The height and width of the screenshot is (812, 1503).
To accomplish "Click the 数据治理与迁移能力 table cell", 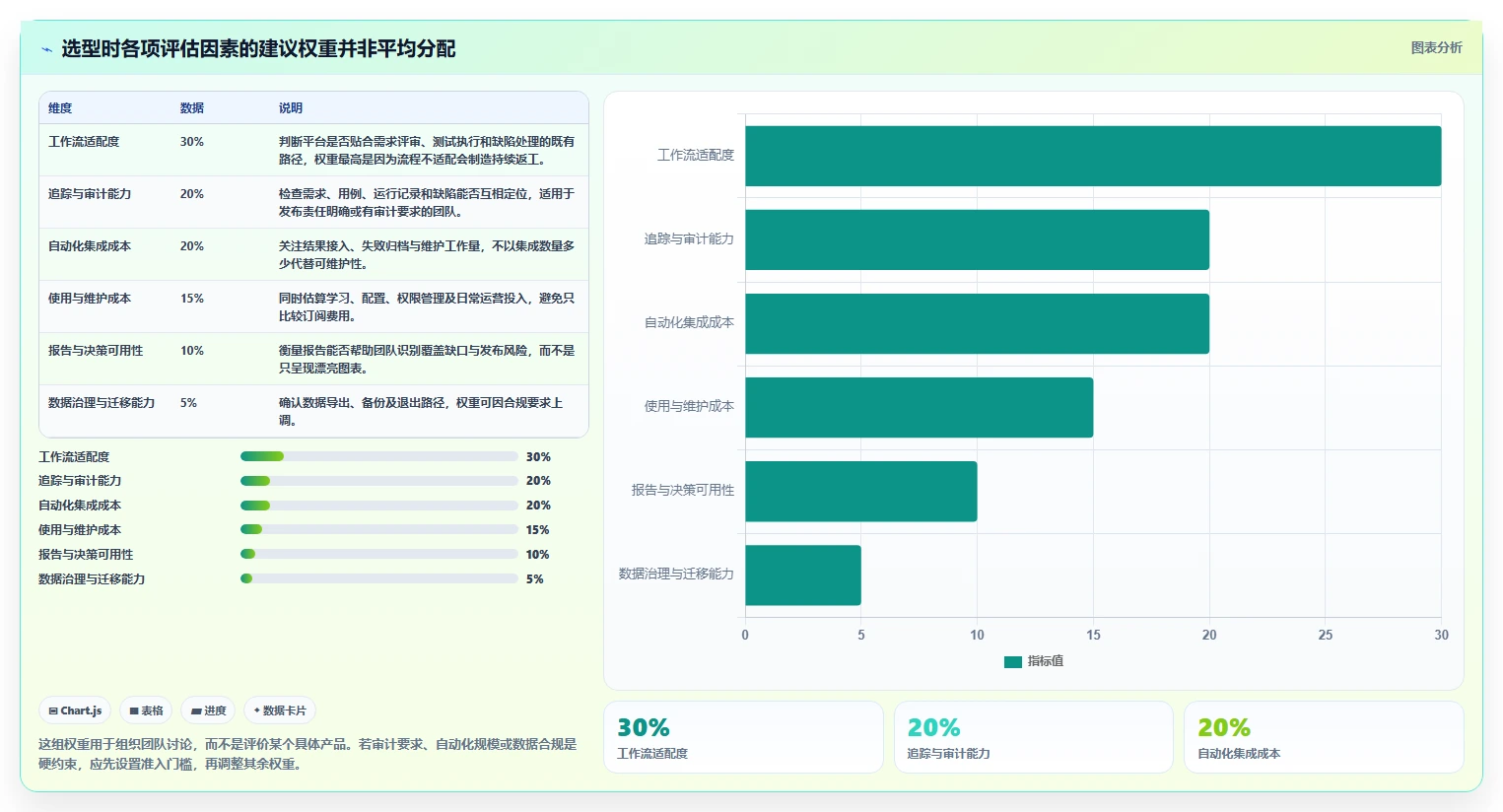I will click(102, 403).
